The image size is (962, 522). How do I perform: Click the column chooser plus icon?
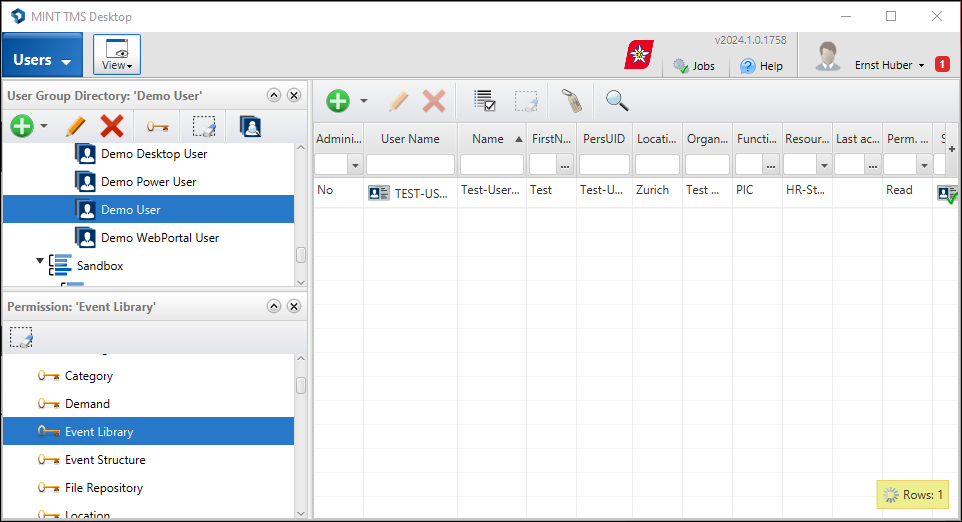pyautogui.click(x=952, y=149)
